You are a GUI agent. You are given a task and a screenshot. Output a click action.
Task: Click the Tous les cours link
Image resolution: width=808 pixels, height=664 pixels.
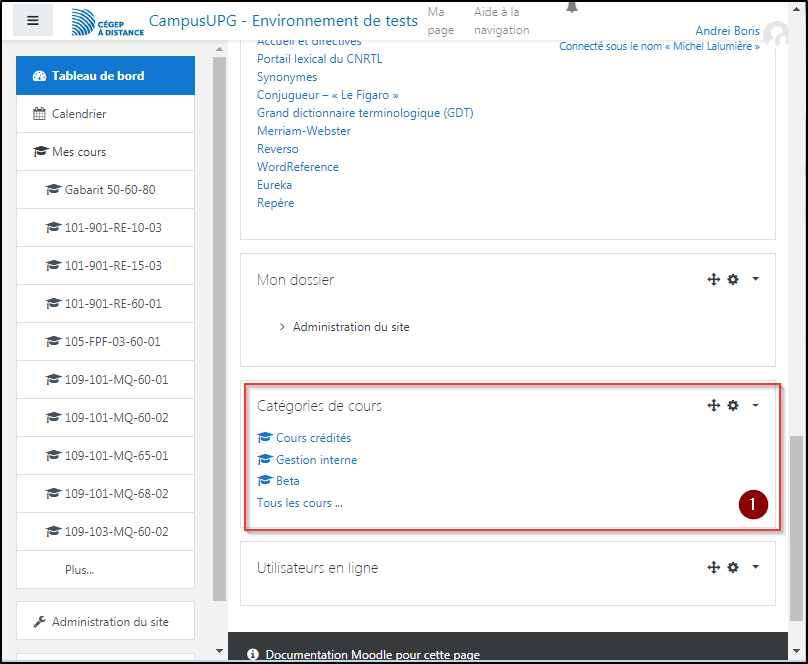point(299,503)
